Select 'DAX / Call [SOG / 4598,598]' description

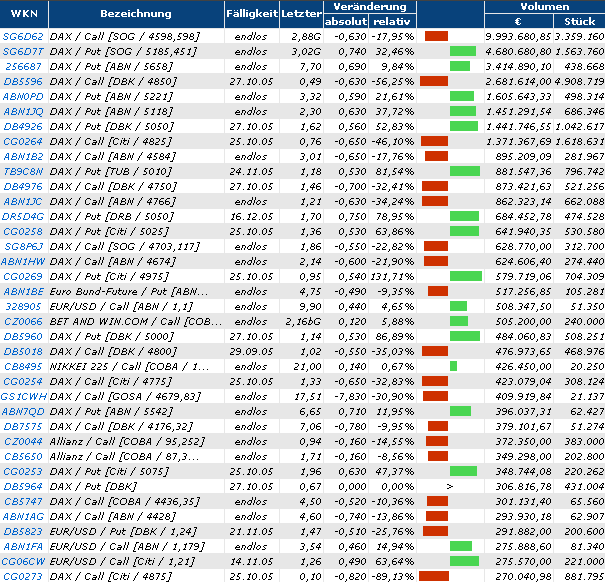click(125, 37)
